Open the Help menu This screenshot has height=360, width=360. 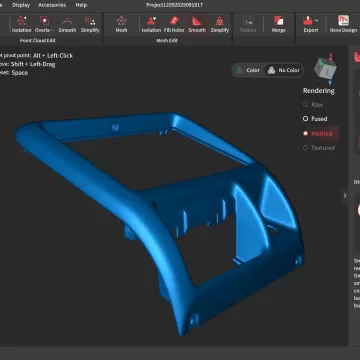(x=81, y=5)
